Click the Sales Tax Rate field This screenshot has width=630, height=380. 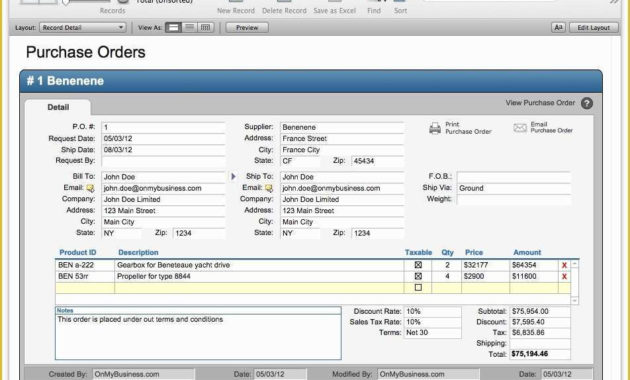tap(432, 322)
